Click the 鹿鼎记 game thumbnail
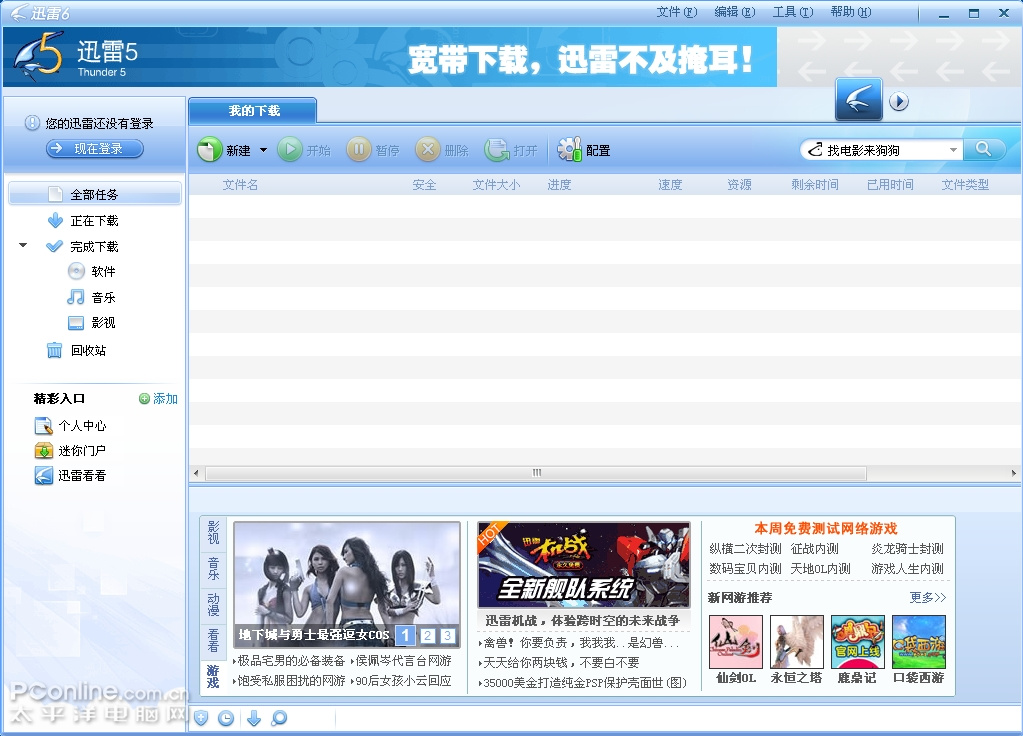This screenshot has height=736, width=1023. pos(858,642)
